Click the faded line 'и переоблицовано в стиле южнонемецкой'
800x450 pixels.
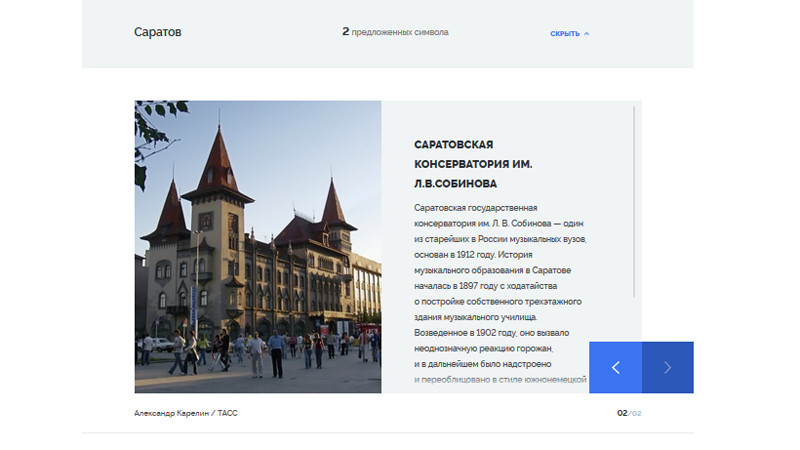(x=499, y=379)
